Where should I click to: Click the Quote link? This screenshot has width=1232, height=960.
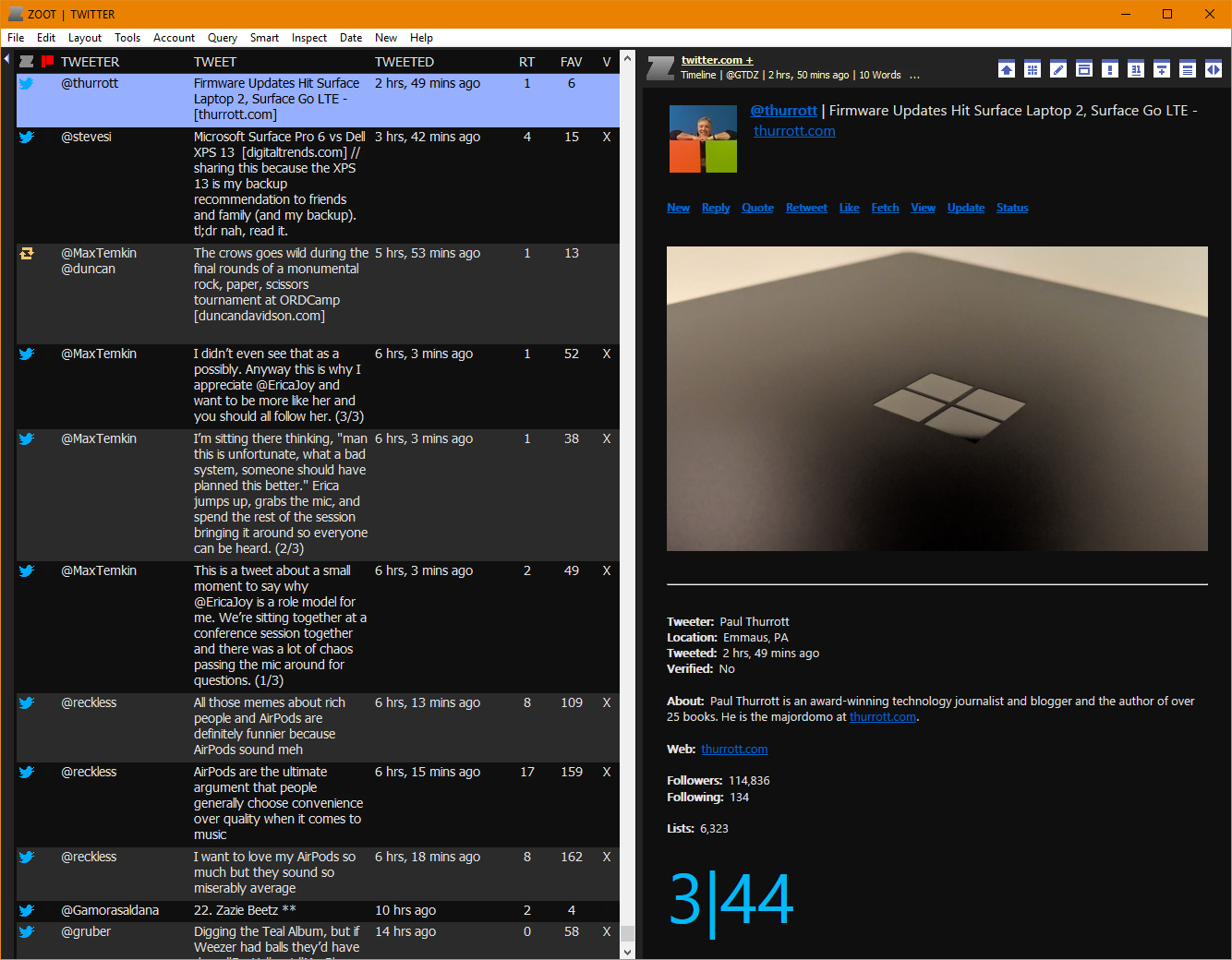[757, 208]
